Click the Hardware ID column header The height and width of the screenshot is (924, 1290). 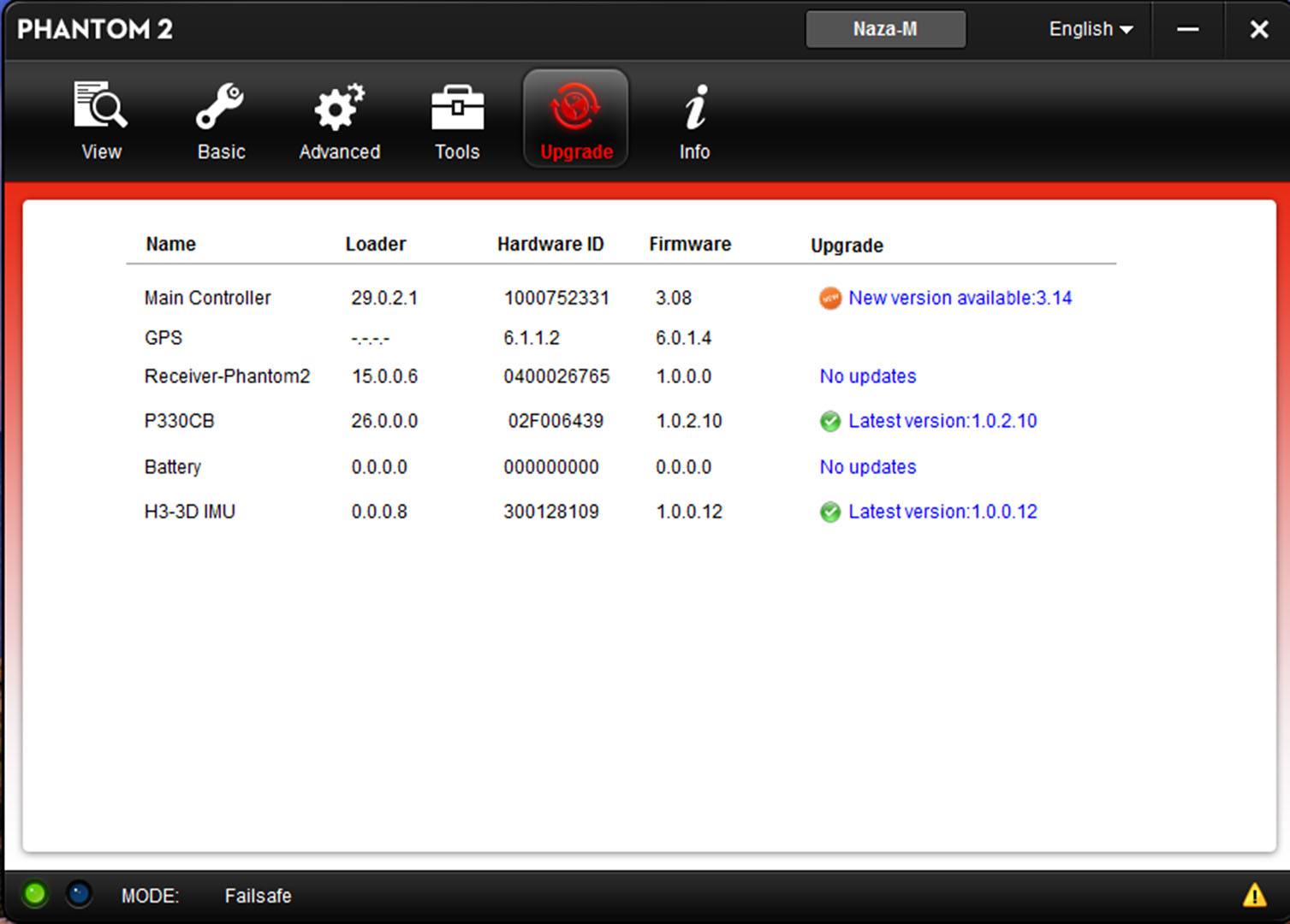click(550, 244)
